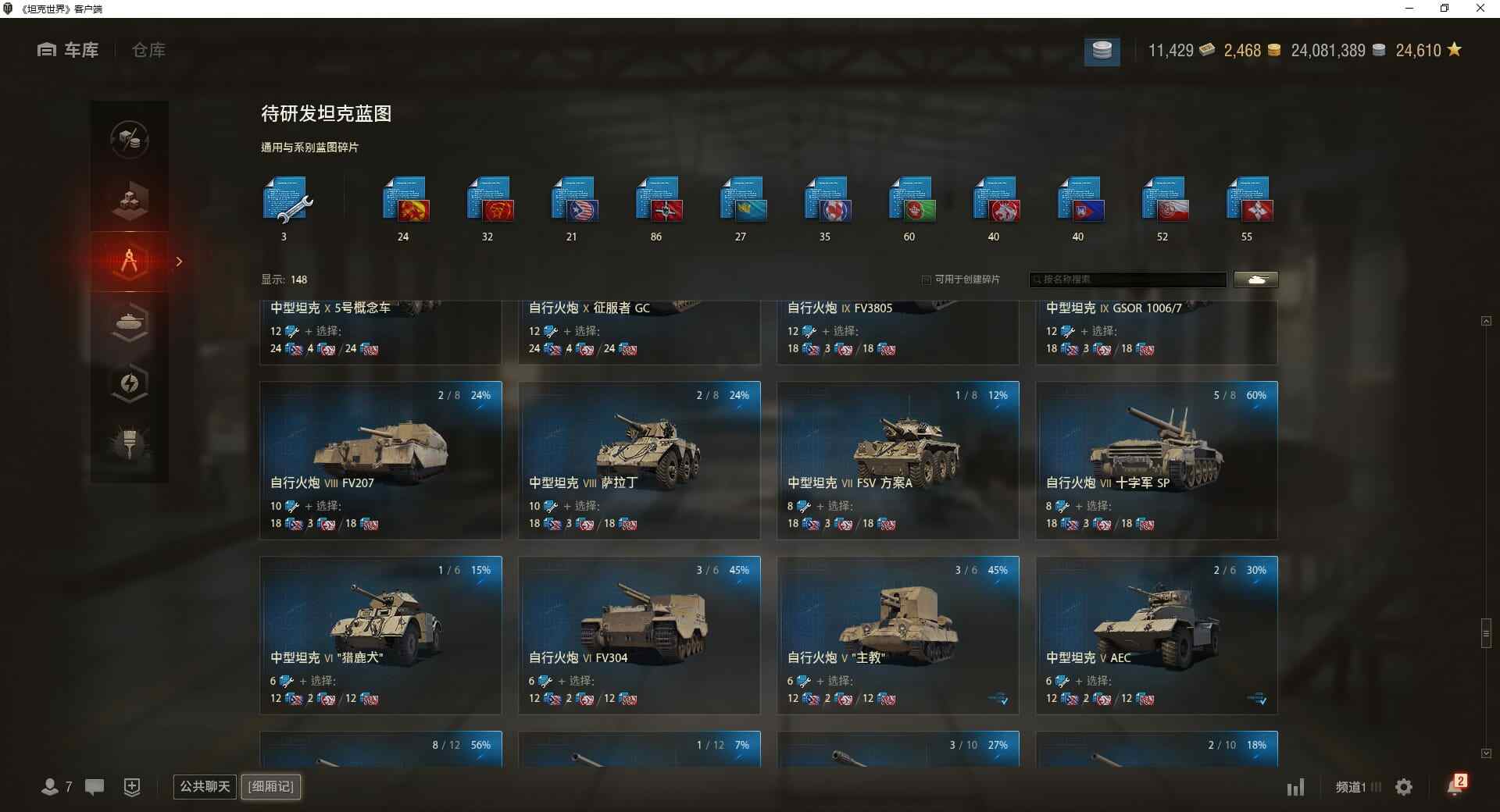
Task: Select the compass blueprints sidebar section
Action: tap(130, 262)
